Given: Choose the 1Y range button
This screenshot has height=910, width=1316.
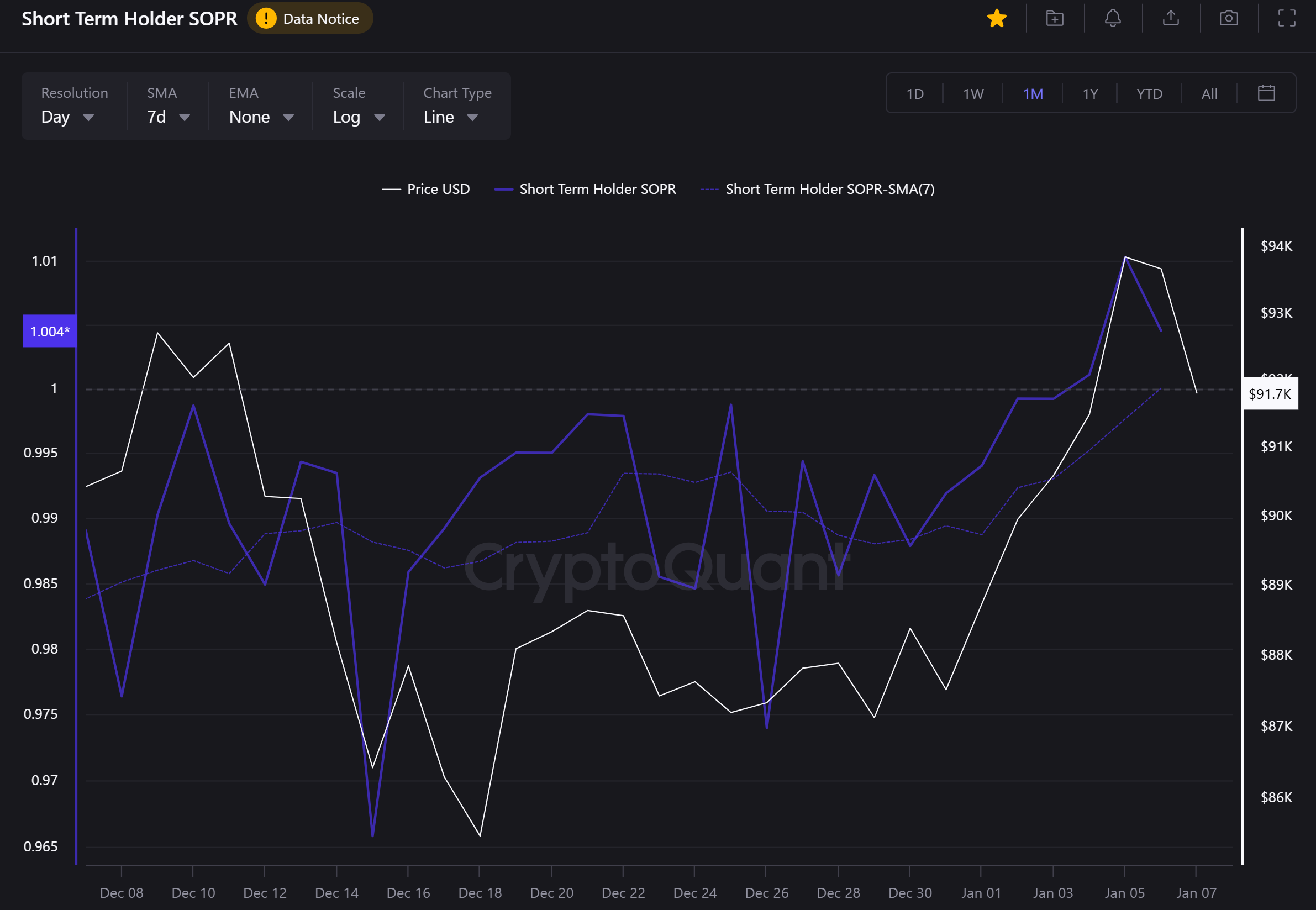Looking at the screenshot, I should [x=1089, y=94].
